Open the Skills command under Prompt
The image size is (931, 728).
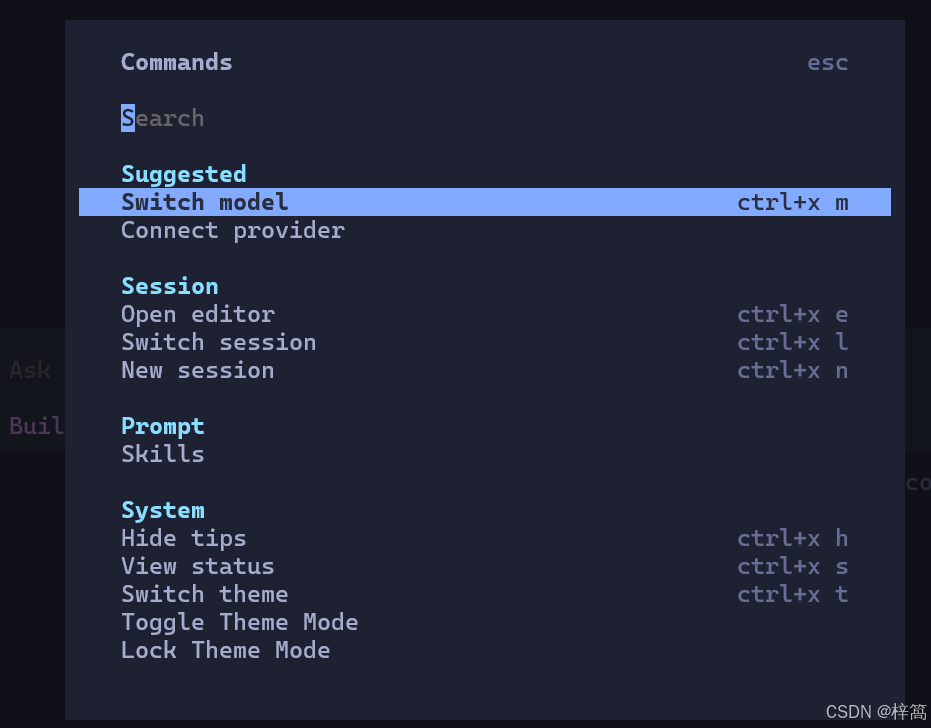(484, 454)
